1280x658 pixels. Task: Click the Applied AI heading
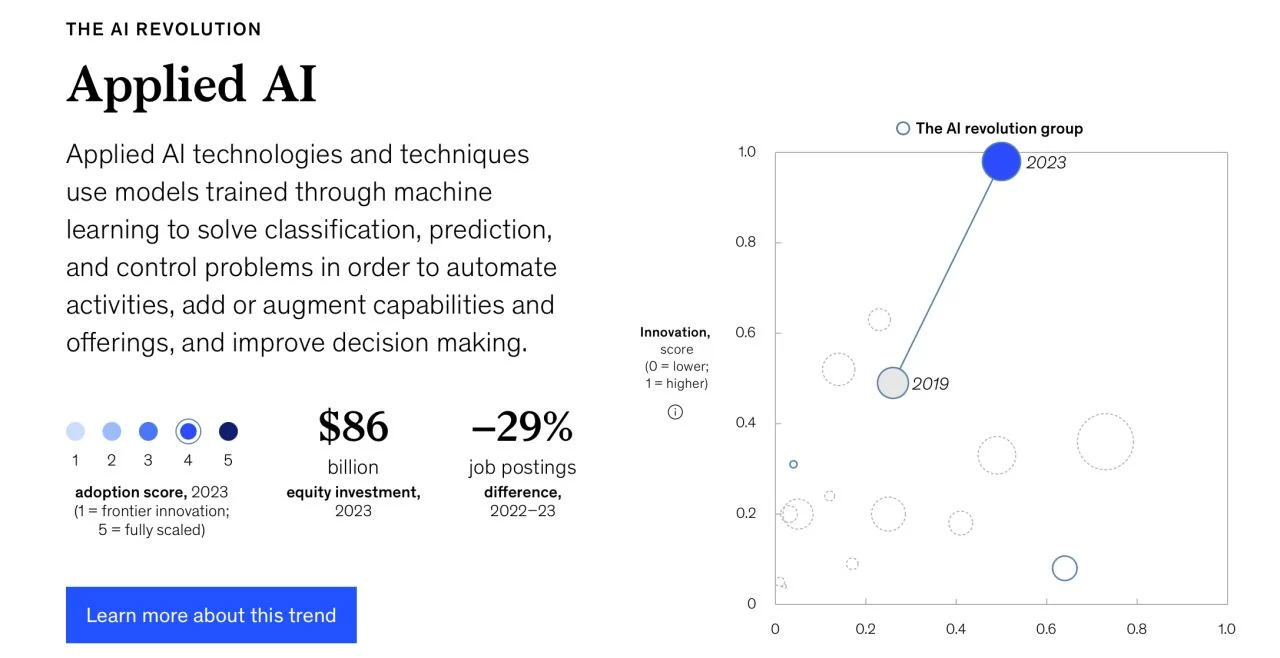[x=192, y=85]
